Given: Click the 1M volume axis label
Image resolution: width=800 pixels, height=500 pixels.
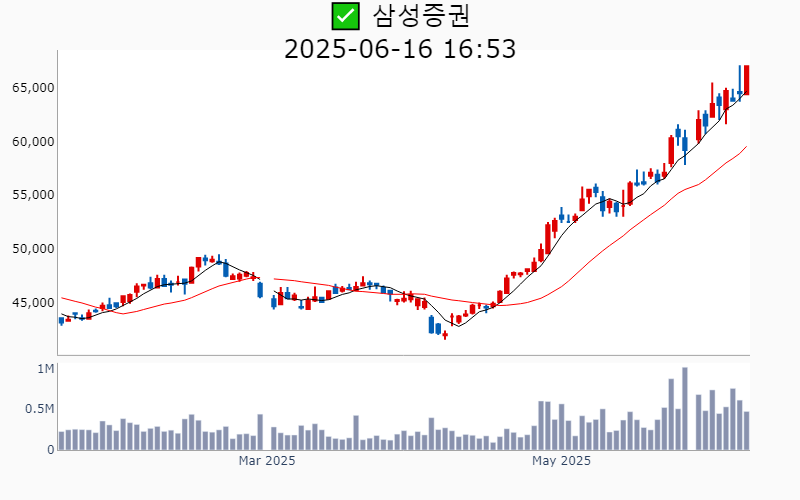Looking at the screenshot, I should [x=45, y=368].
